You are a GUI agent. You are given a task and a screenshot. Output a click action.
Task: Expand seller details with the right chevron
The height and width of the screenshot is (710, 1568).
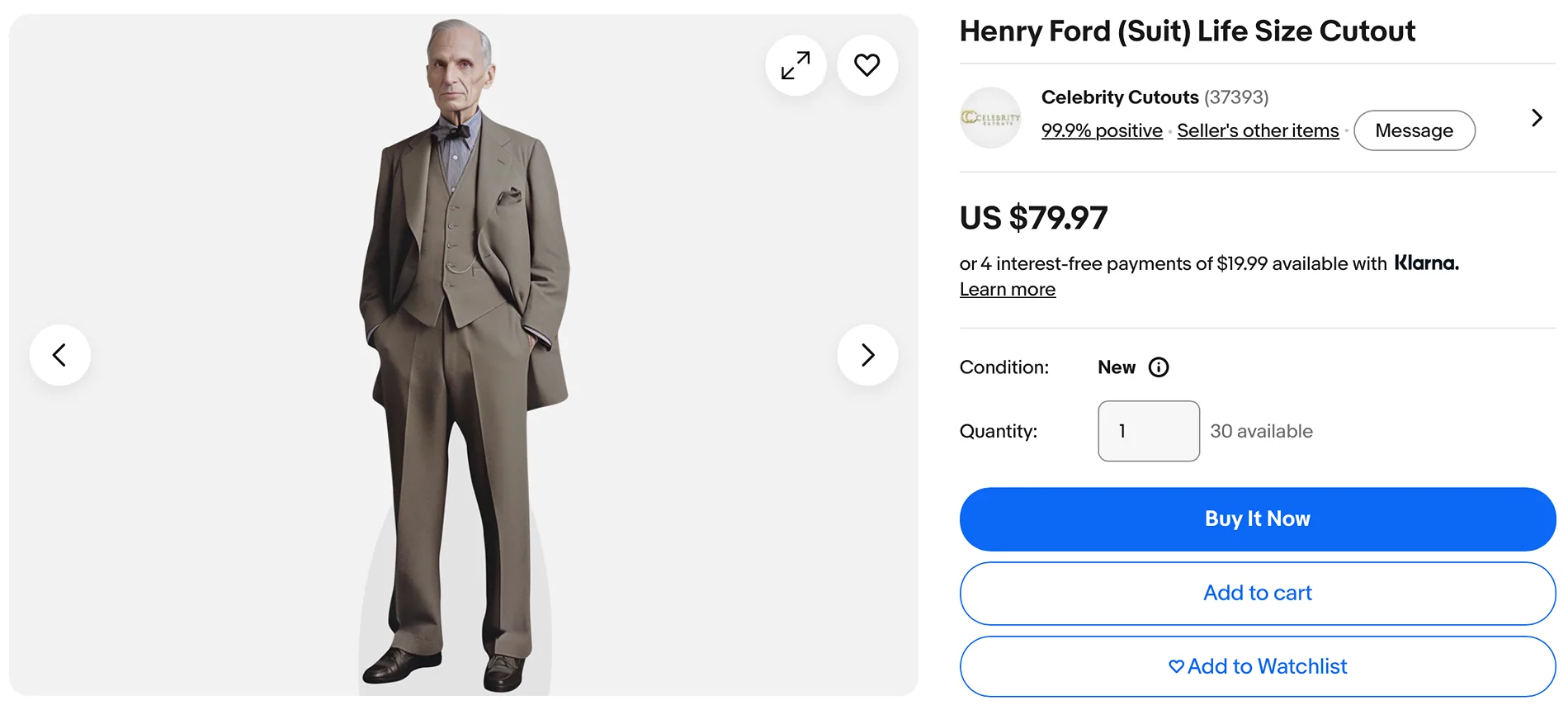coord(1537,118)
